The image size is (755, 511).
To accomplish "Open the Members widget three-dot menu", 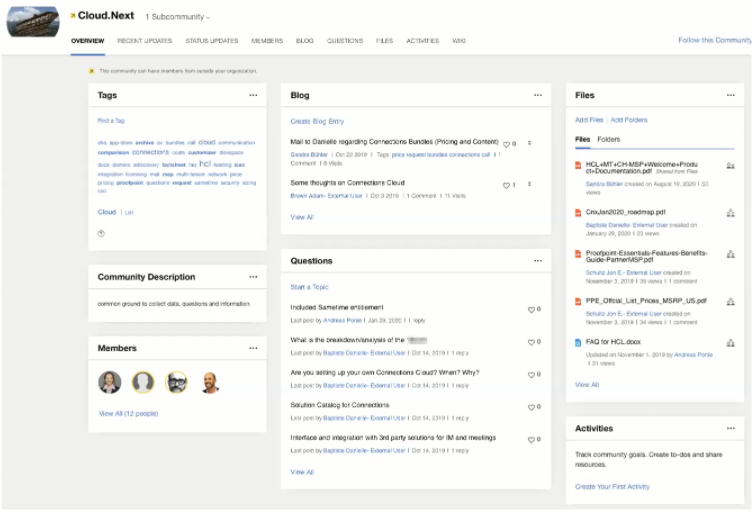I will pos(253,348).
